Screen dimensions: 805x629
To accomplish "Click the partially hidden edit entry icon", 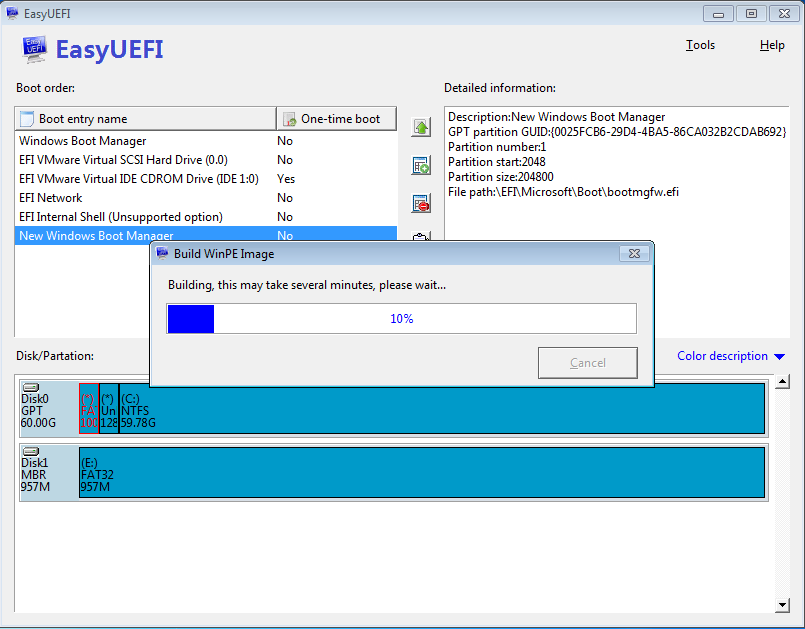I will [x=421, y=237].
